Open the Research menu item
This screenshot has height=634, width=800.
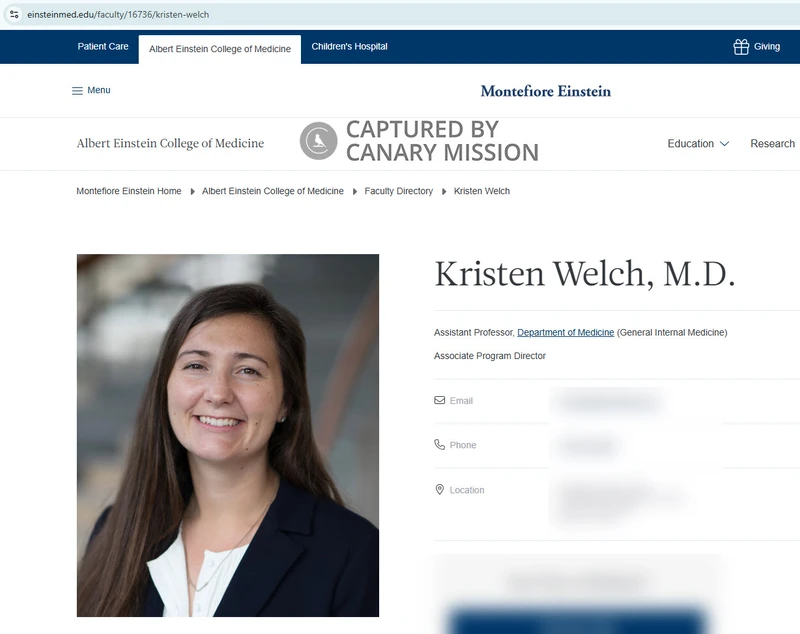(772, 144)
